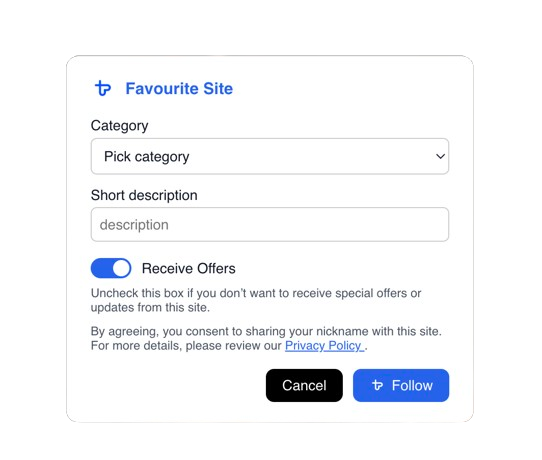Screen dimensions: 542x460
Task: Click the Cancel button
Action: (304, 385)
